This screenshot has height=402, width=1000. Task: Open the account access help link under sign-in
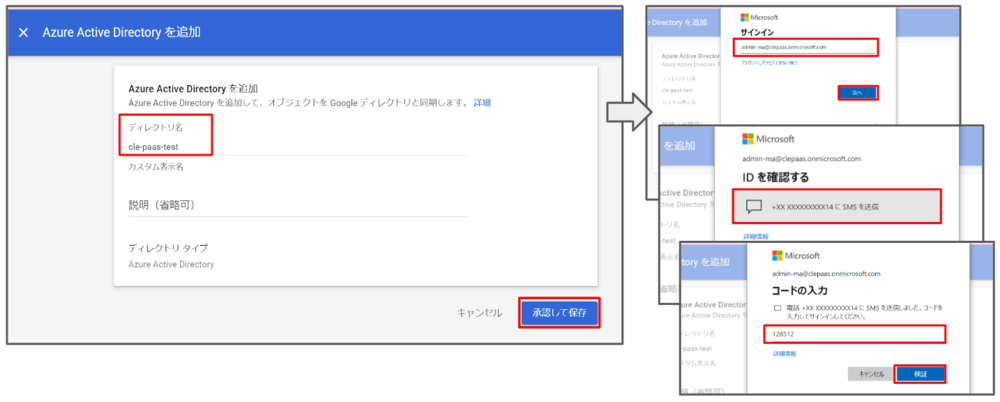coord(769,63)
